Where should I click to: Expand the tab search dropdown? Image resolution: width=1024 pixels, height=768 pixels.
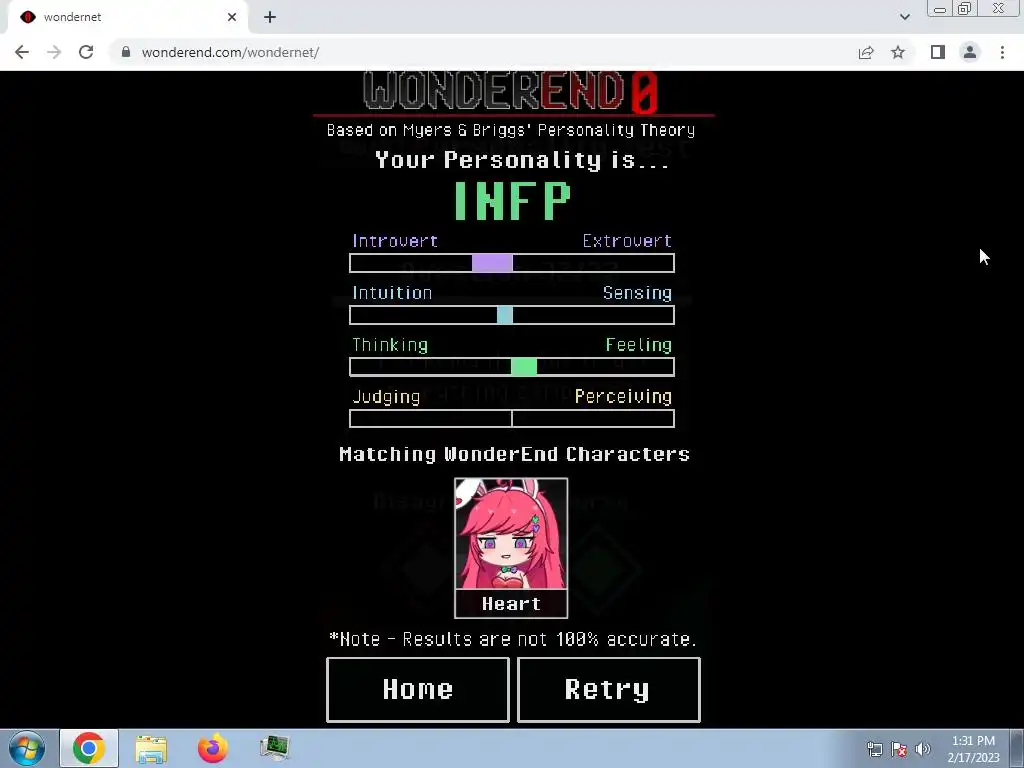coord(904,17)
